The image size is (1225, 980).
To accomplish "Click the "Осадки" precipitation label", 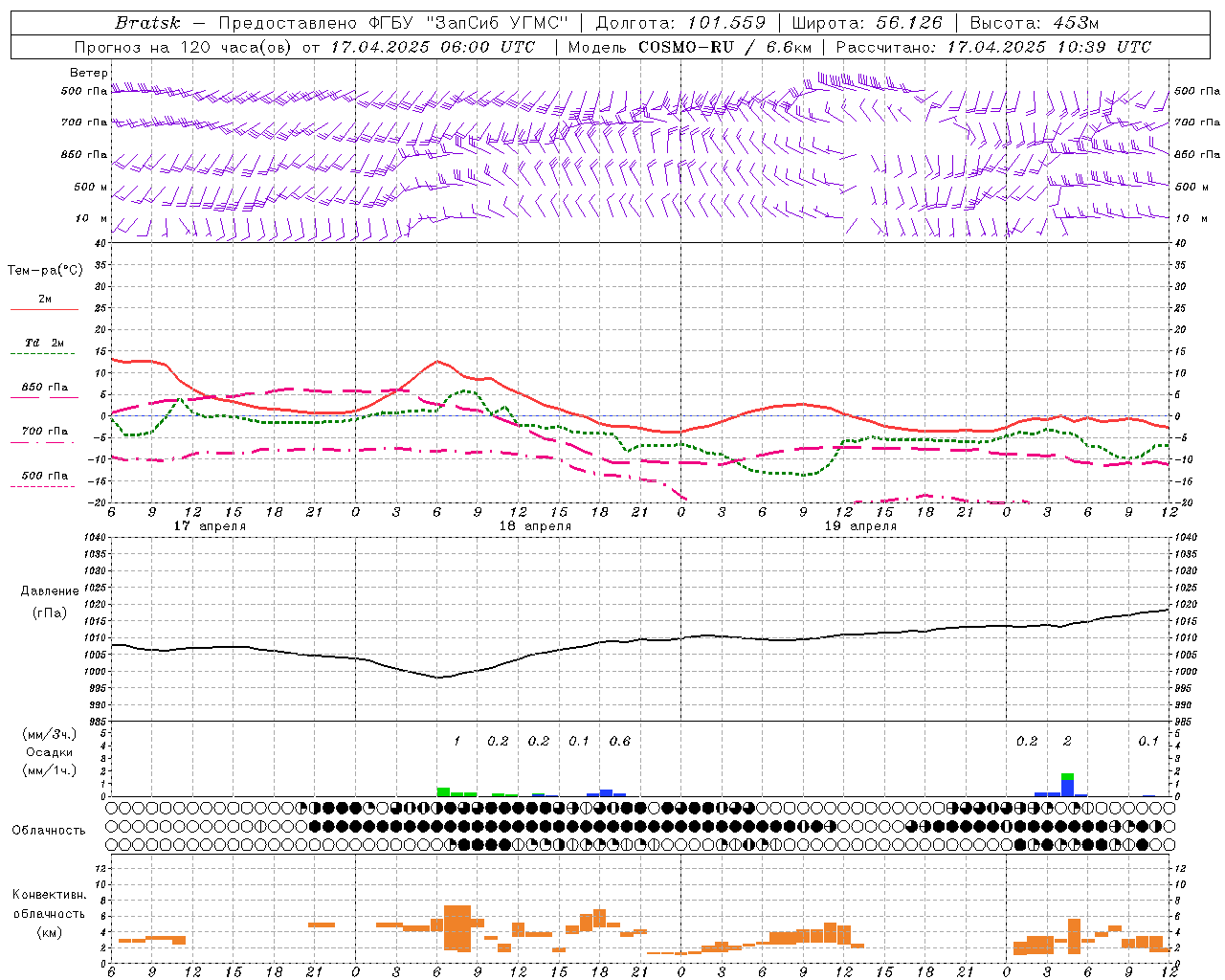I will pos(50,752).
